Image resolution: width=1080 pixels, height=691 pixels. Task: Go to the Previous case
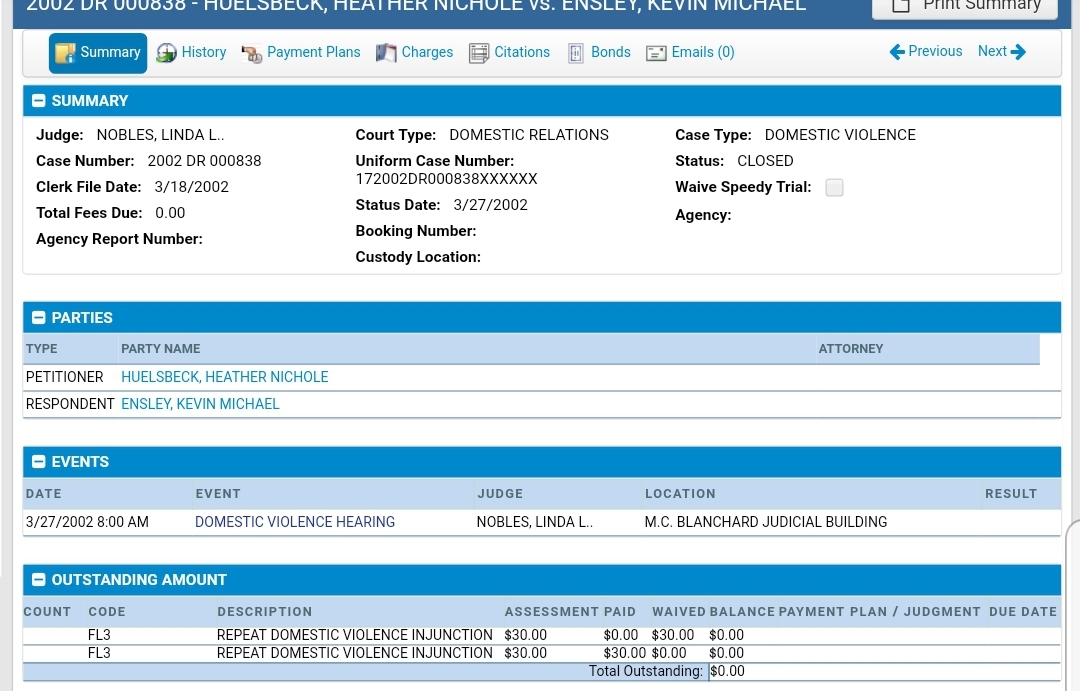(x=926, y=52)
